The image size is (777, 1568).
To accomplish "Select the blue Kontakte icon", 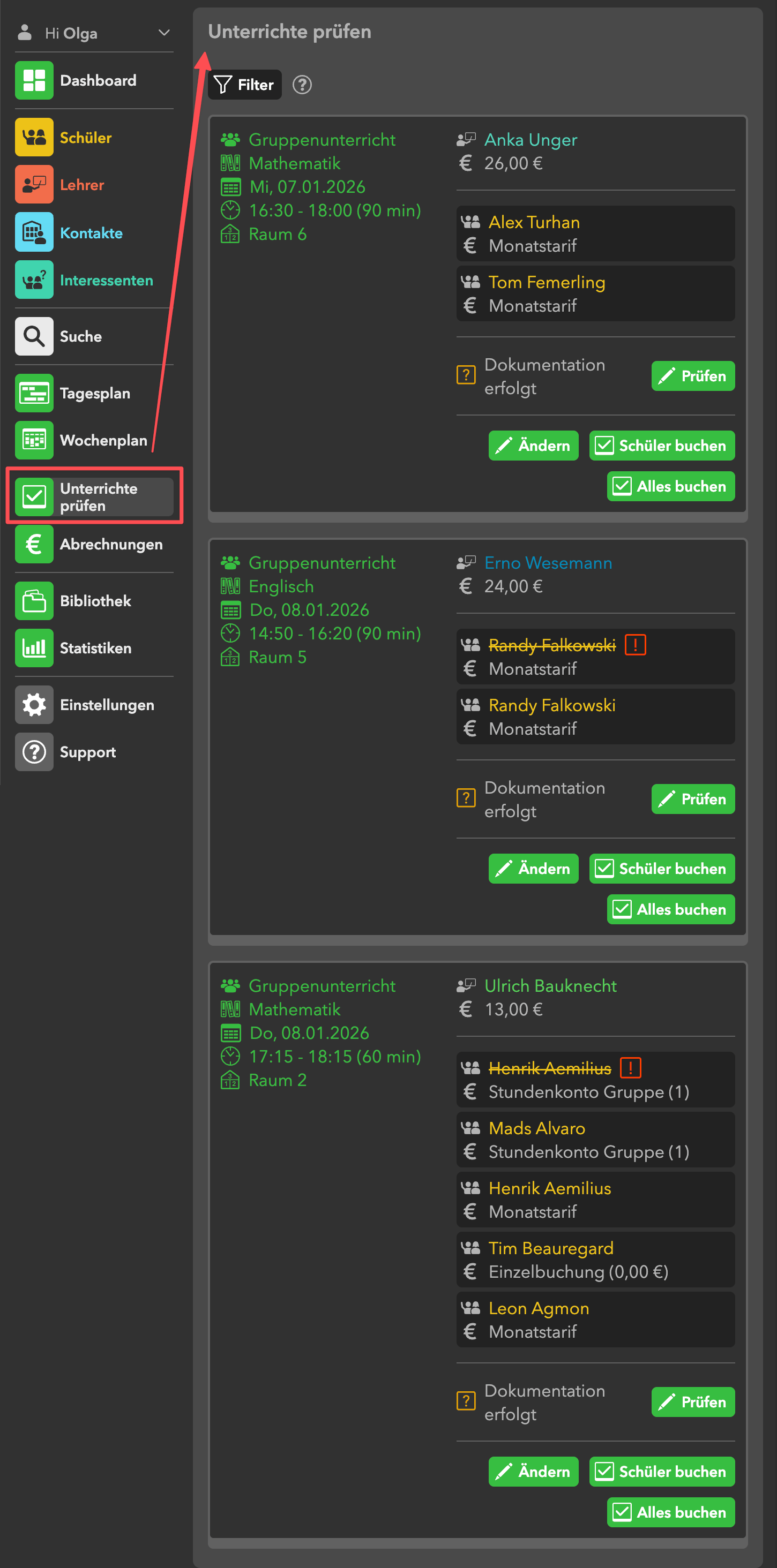I will (34, 232).
